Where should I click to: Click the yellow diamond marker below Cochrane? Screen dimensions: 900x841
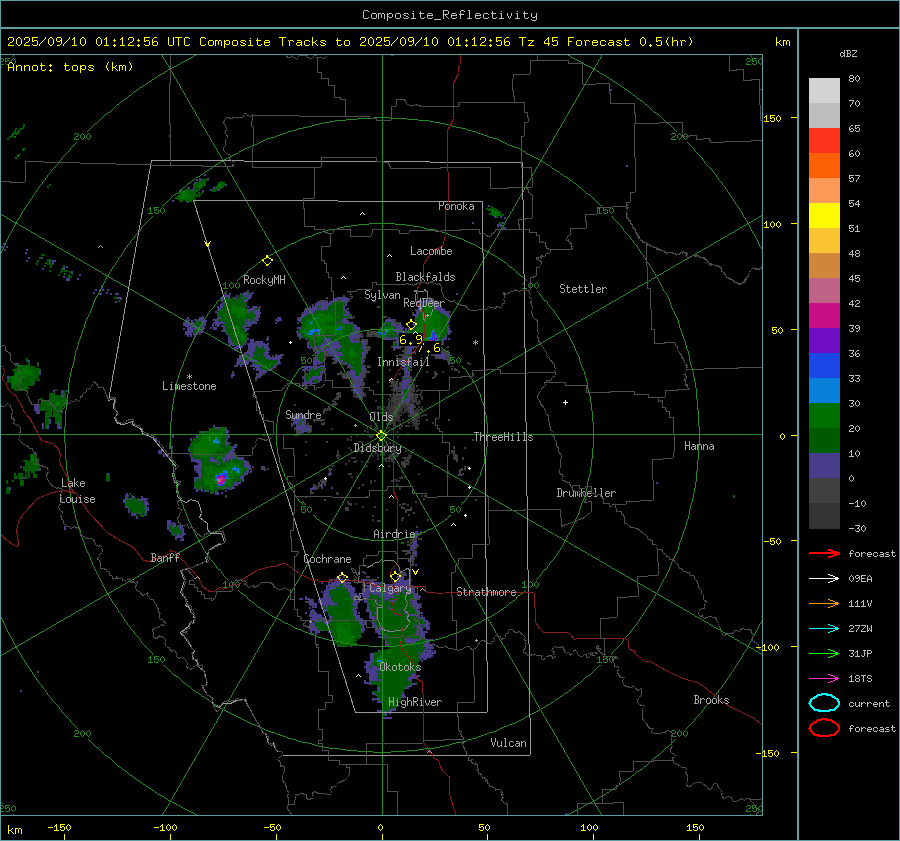coord(343,577)
